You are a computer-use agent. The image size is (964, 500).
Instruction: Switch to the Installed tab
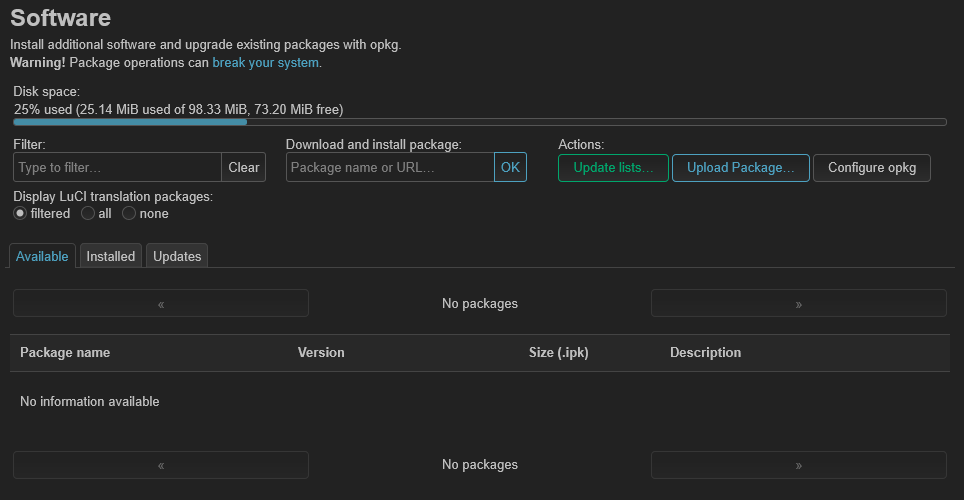(111, 256)
